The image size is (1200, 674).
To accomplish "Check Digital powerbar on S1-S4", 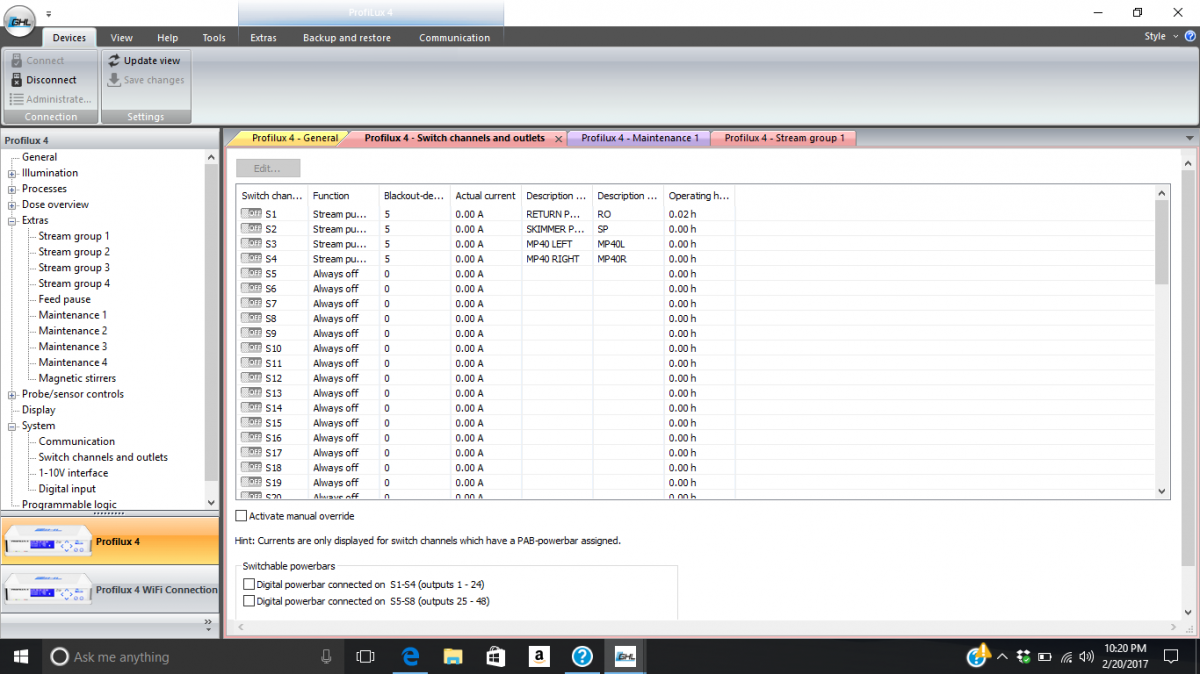I will pyautogui.click(x=250, y=584).
